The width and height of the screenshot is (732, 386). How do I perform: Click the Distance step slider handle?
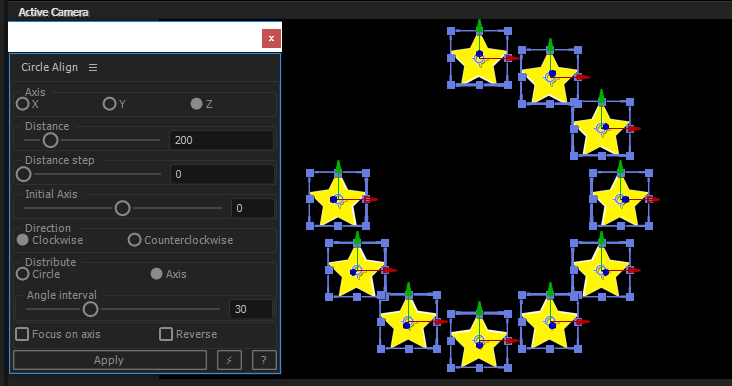23,174
